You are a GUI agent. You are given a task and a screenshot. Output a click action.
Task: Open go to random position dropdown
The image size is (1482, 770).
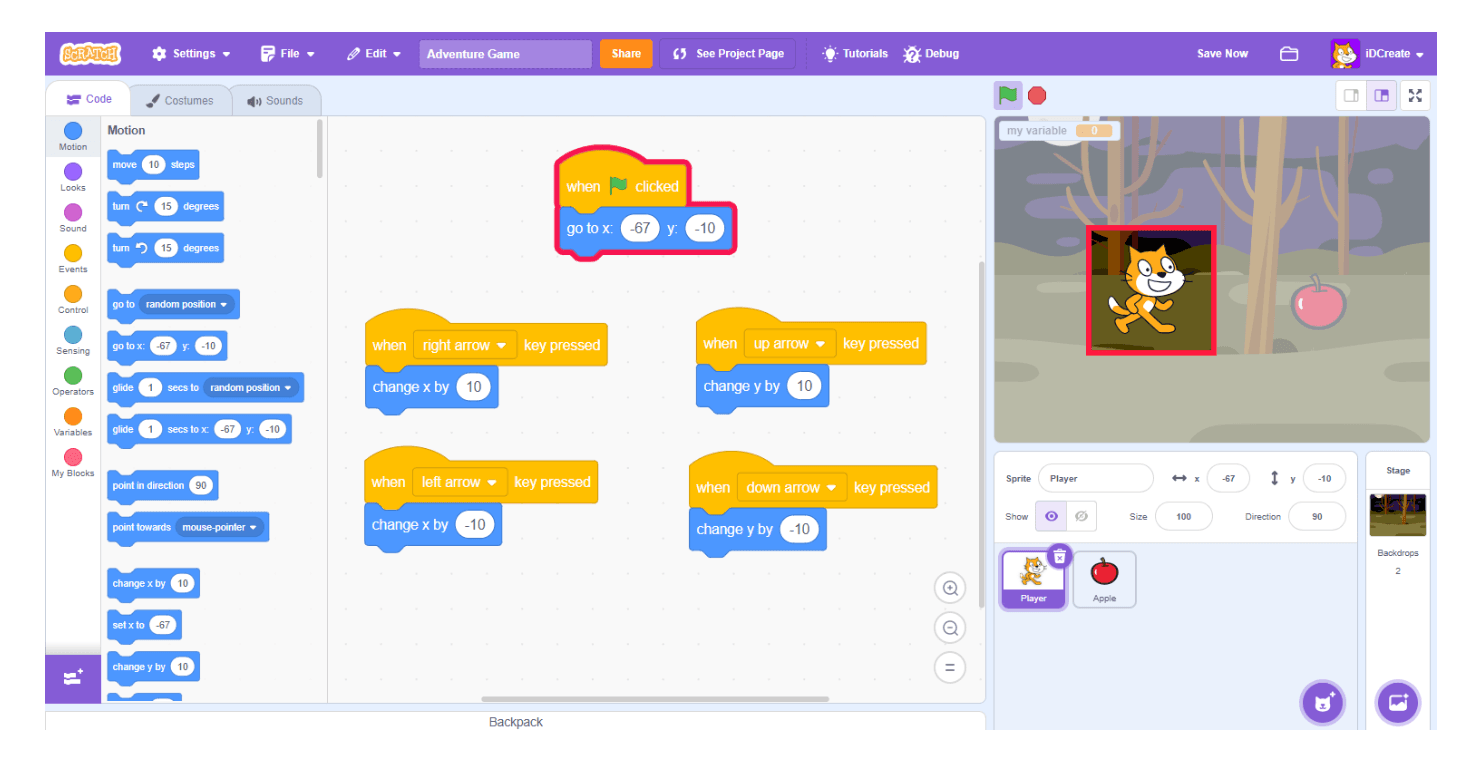pyautogui.click(x=186, y=304)
